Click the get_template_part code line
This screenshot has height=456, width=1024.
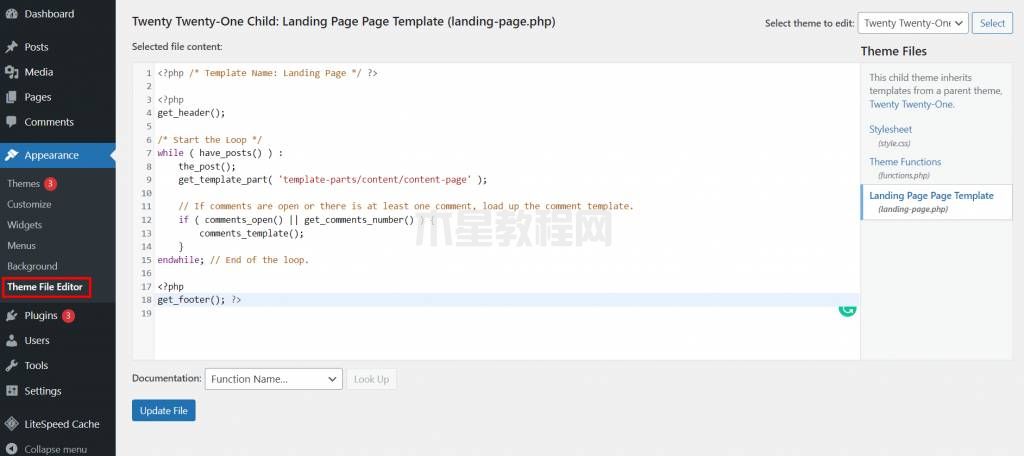click(332, 180)
